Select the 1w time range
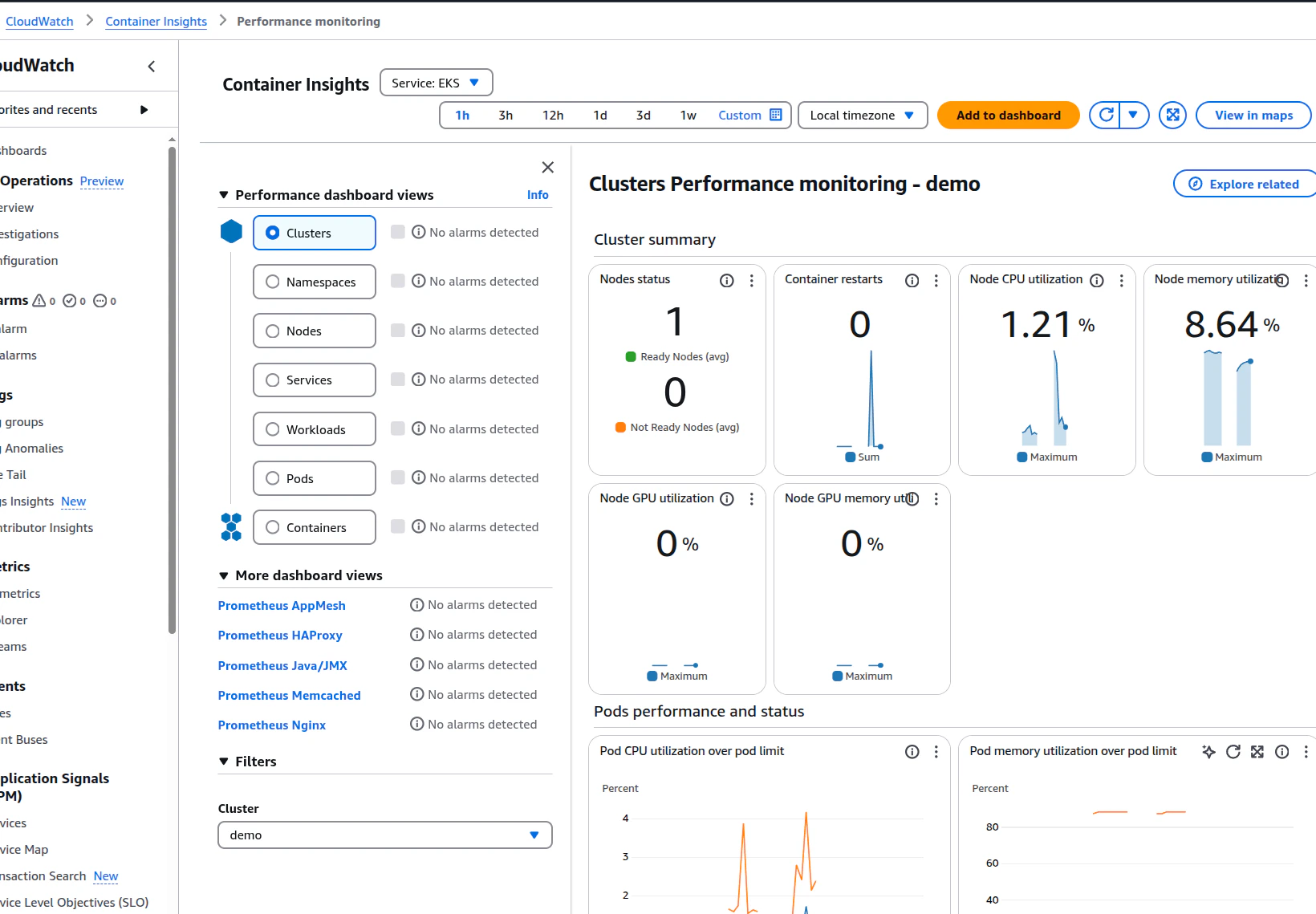 (x=688, y=115)
